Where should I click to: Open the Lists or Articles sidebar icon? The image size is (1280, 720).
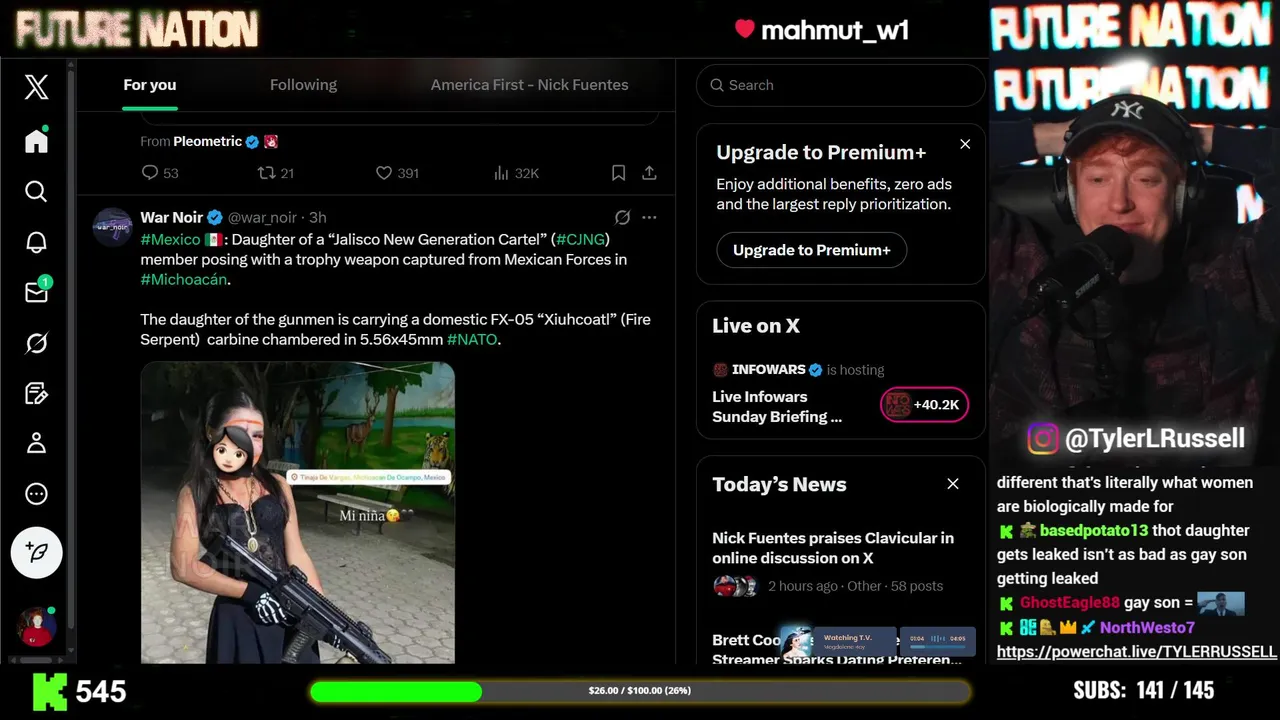(36, 393)
